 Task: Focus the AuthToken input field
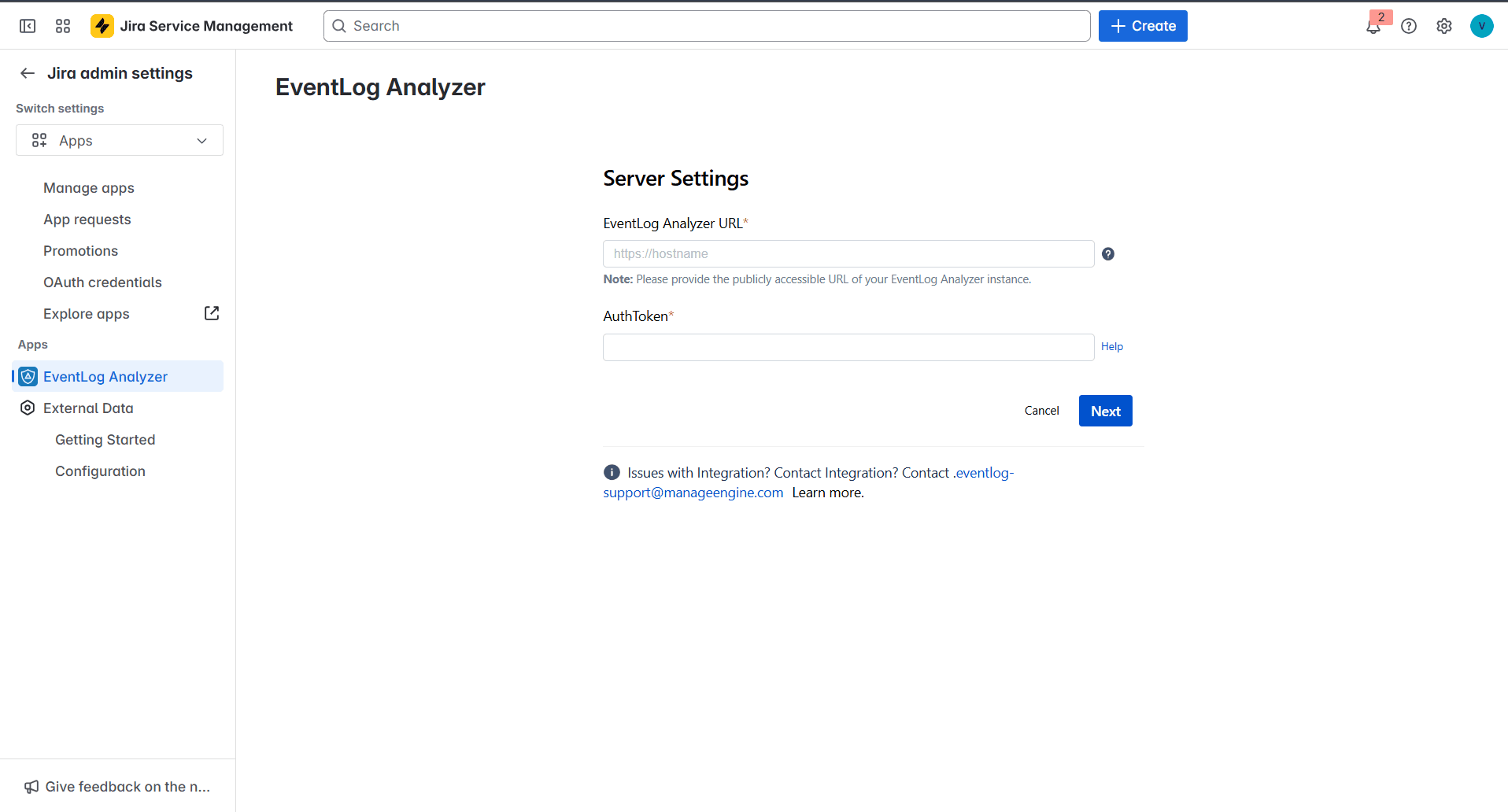(848, 347)
